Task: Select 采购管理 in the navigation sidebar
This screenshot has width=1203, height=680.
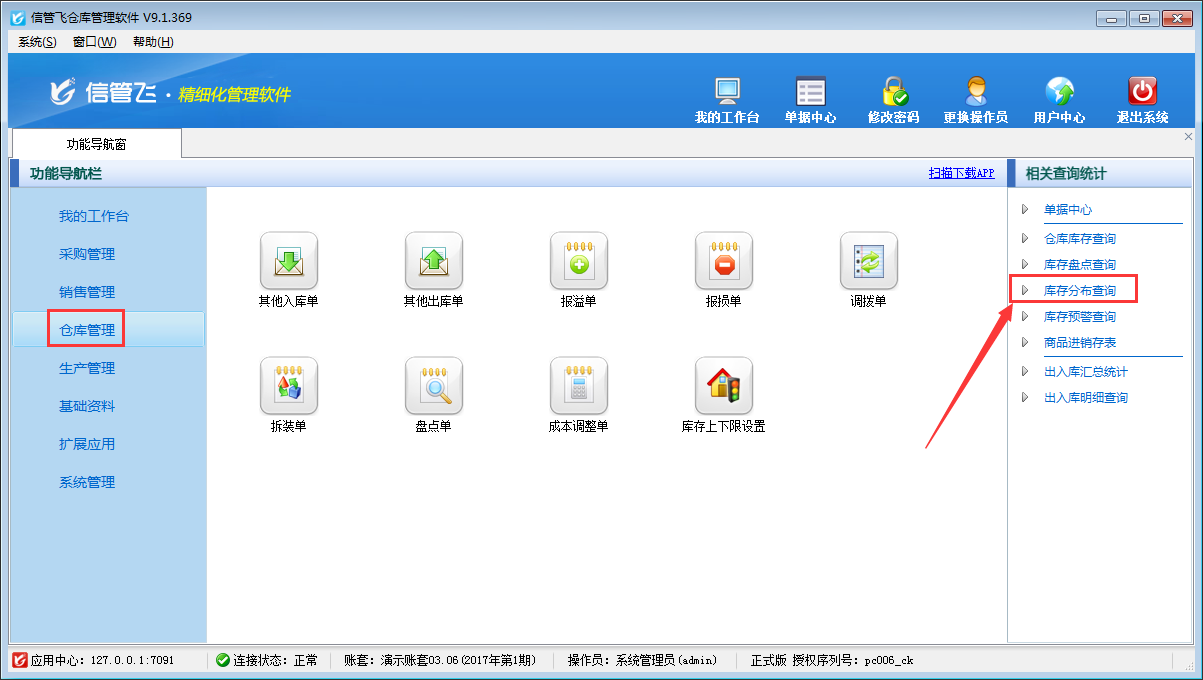Action: click(87, 254)
